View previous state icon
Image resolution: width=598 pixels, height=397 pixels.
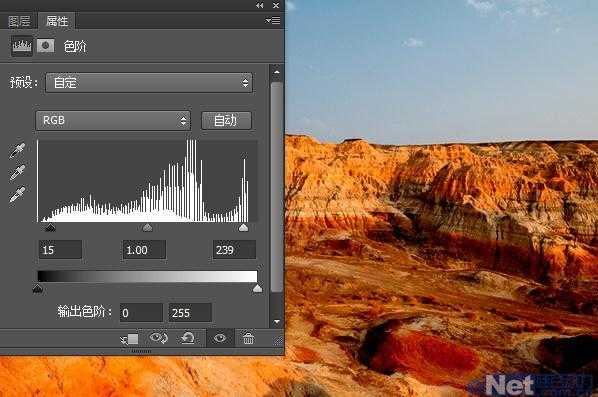click(159, 338)
